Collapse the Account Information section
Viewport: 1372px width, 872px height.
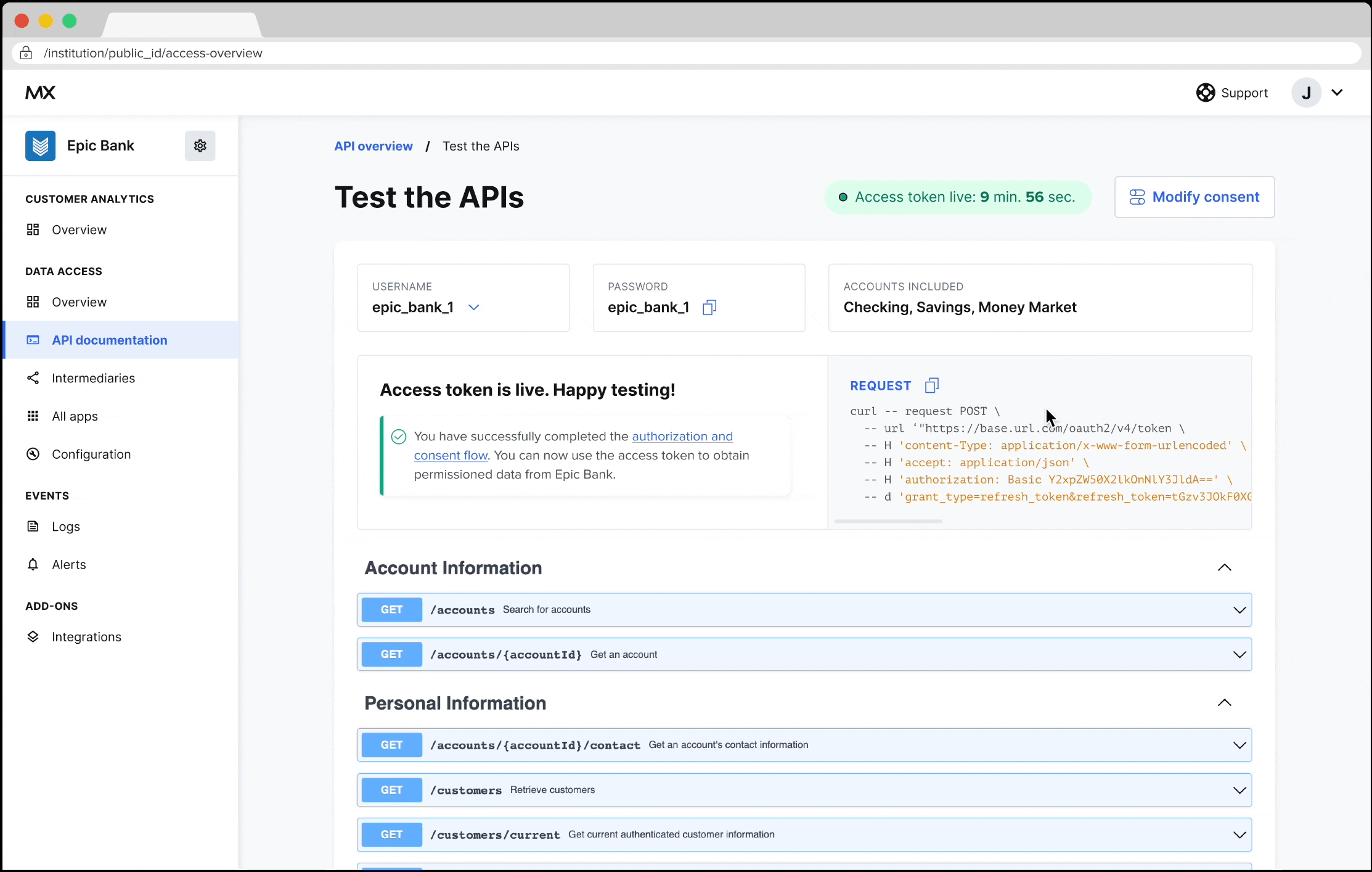(x=1224, y=567)
